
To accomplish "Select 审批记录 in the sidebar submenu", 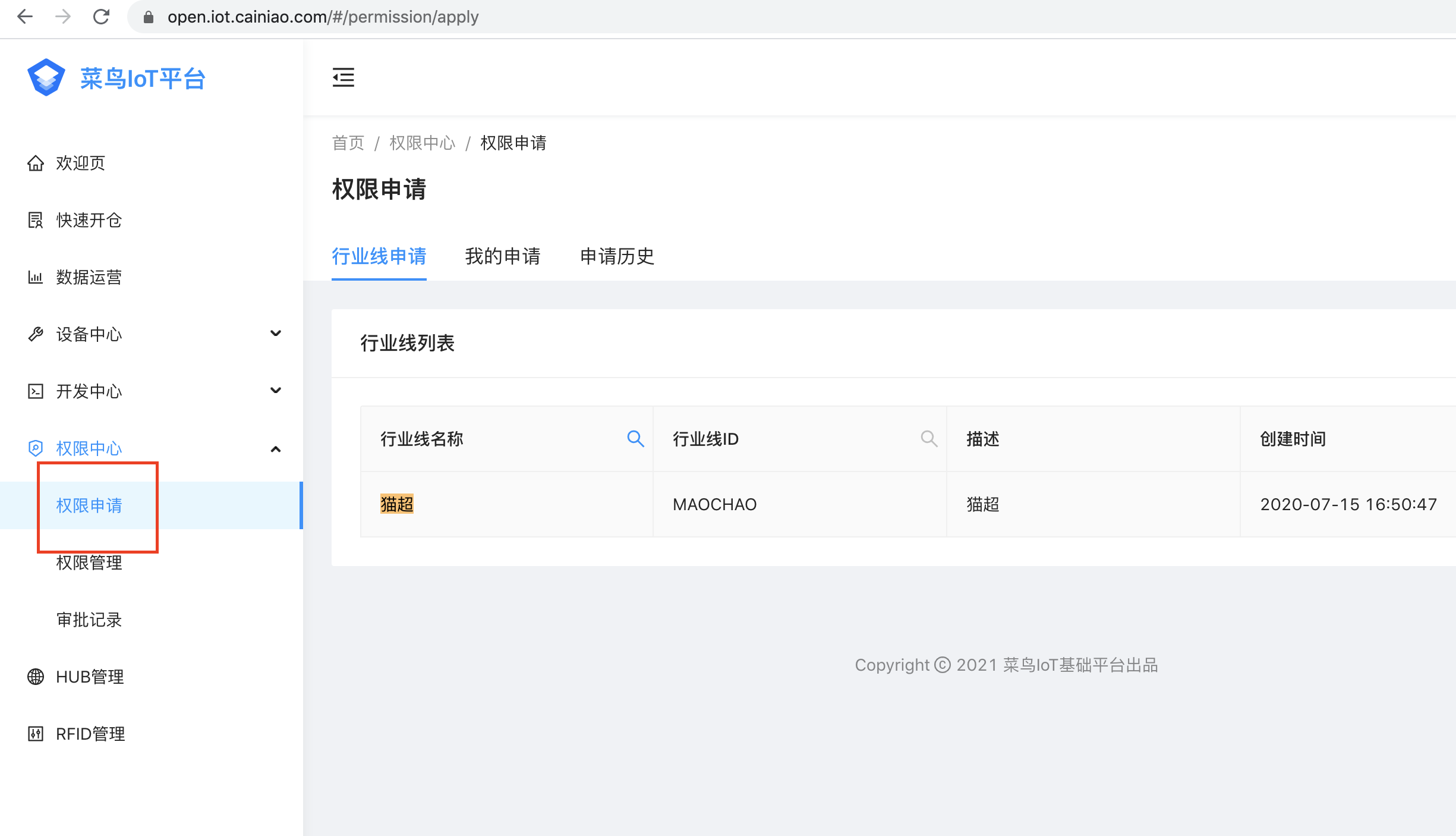I will click(89, 620).
